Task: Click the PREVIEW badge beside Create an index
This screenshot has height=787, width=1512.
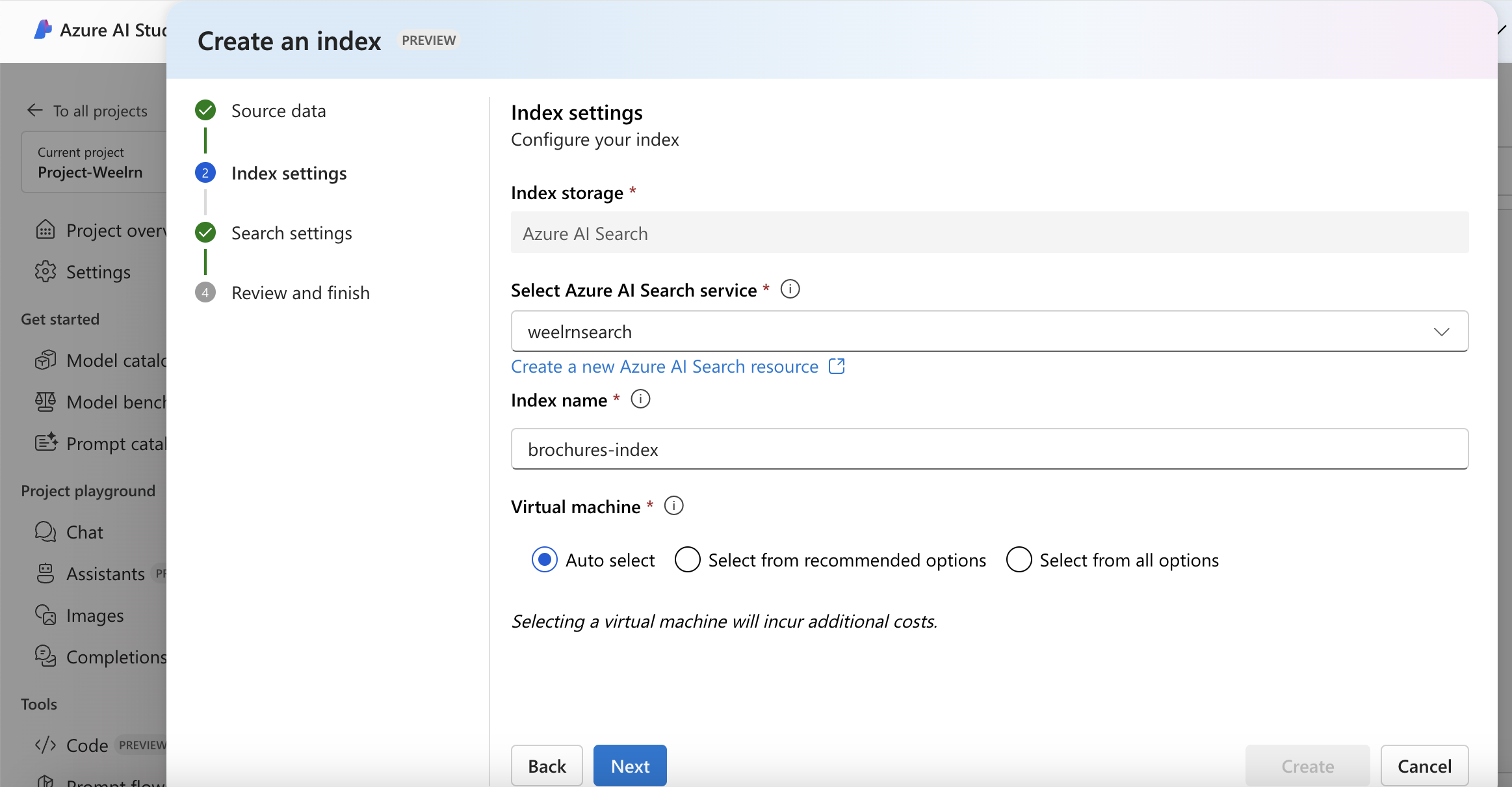Action: (x=428, y=40)
